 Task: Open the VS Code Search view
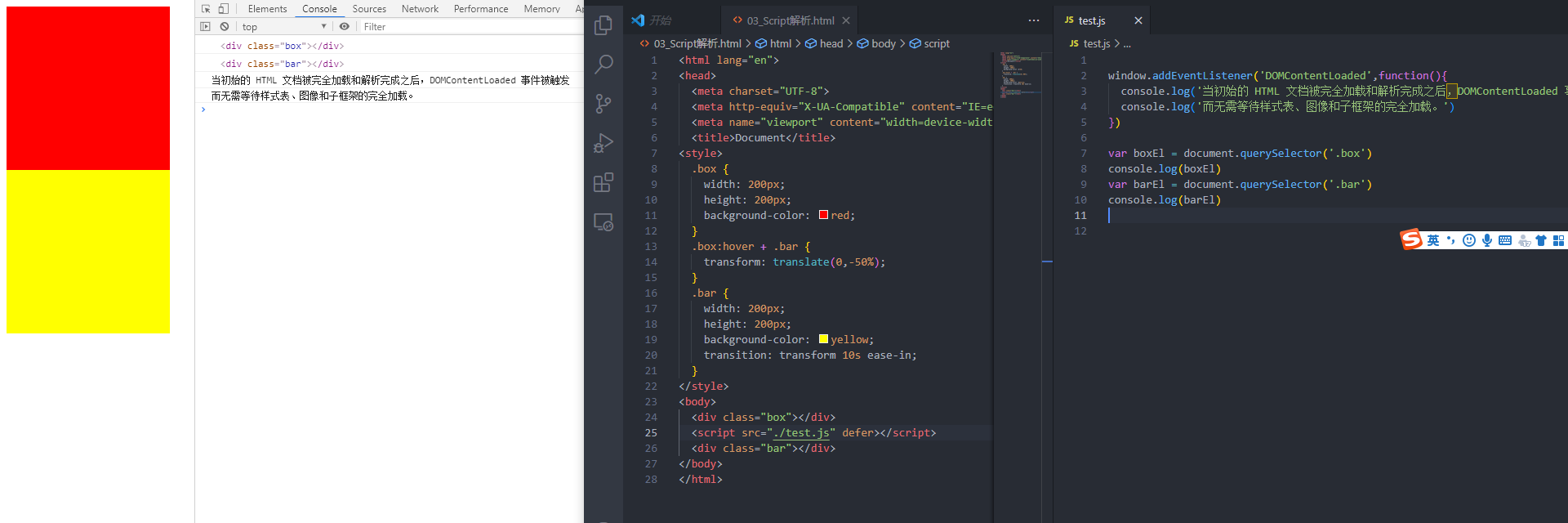604,65
